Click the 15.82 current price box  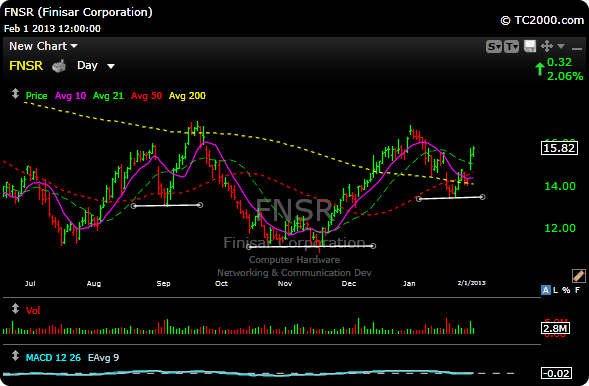click(x=559, y=148)
